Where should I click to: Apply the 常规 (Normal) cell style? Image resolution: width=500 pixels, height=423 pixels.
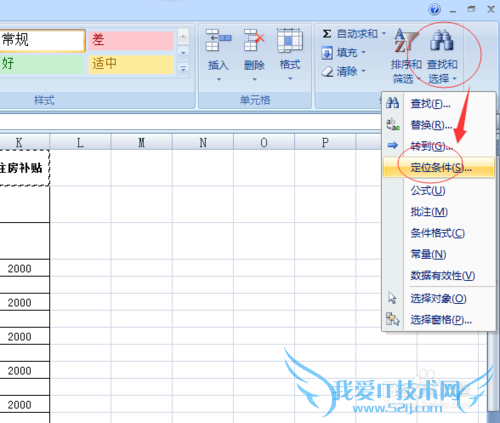click(x=42, y=40)
